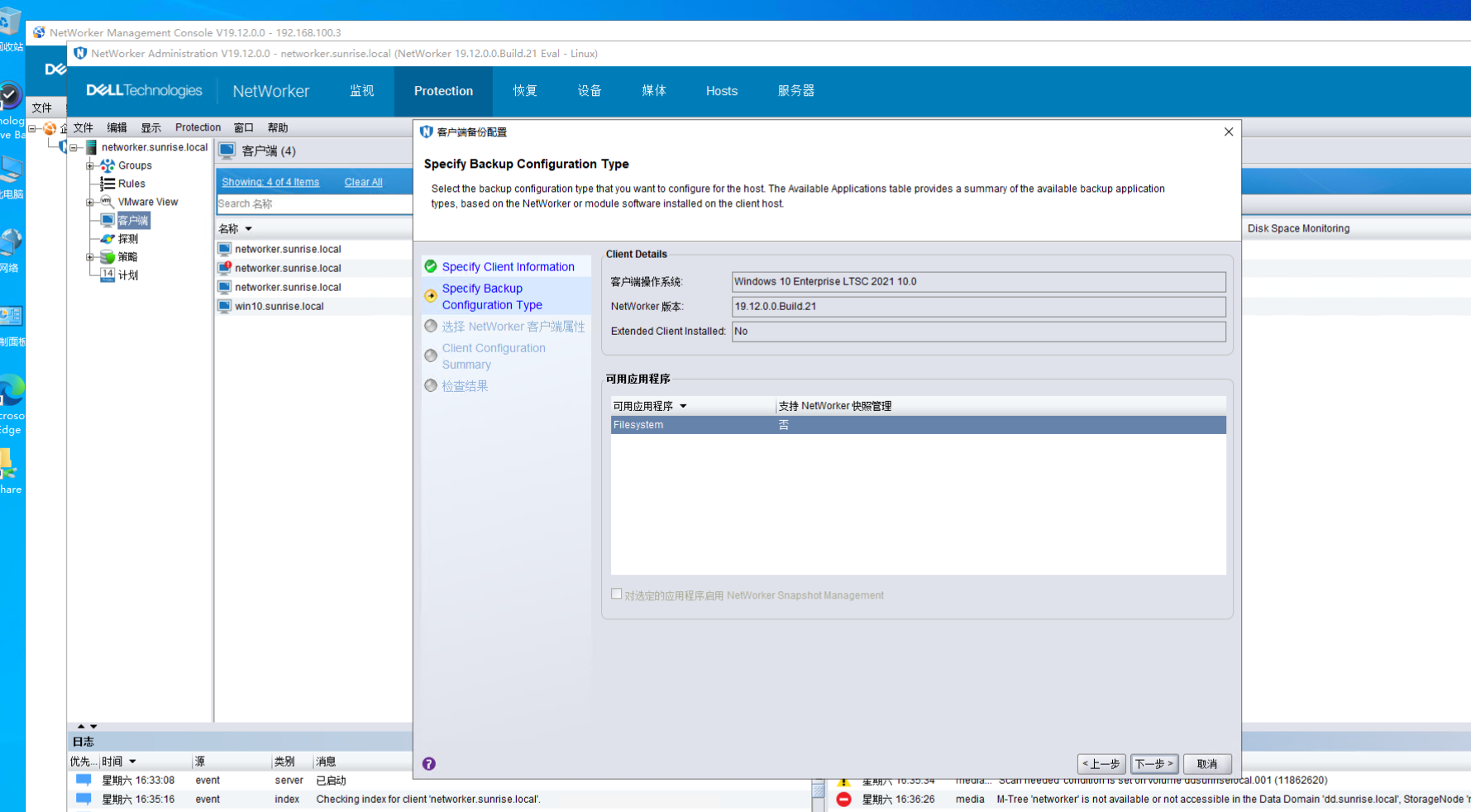Open the 恢复 tab
The height and width of the screenshot is (812, 1471).
click(525, 91)
